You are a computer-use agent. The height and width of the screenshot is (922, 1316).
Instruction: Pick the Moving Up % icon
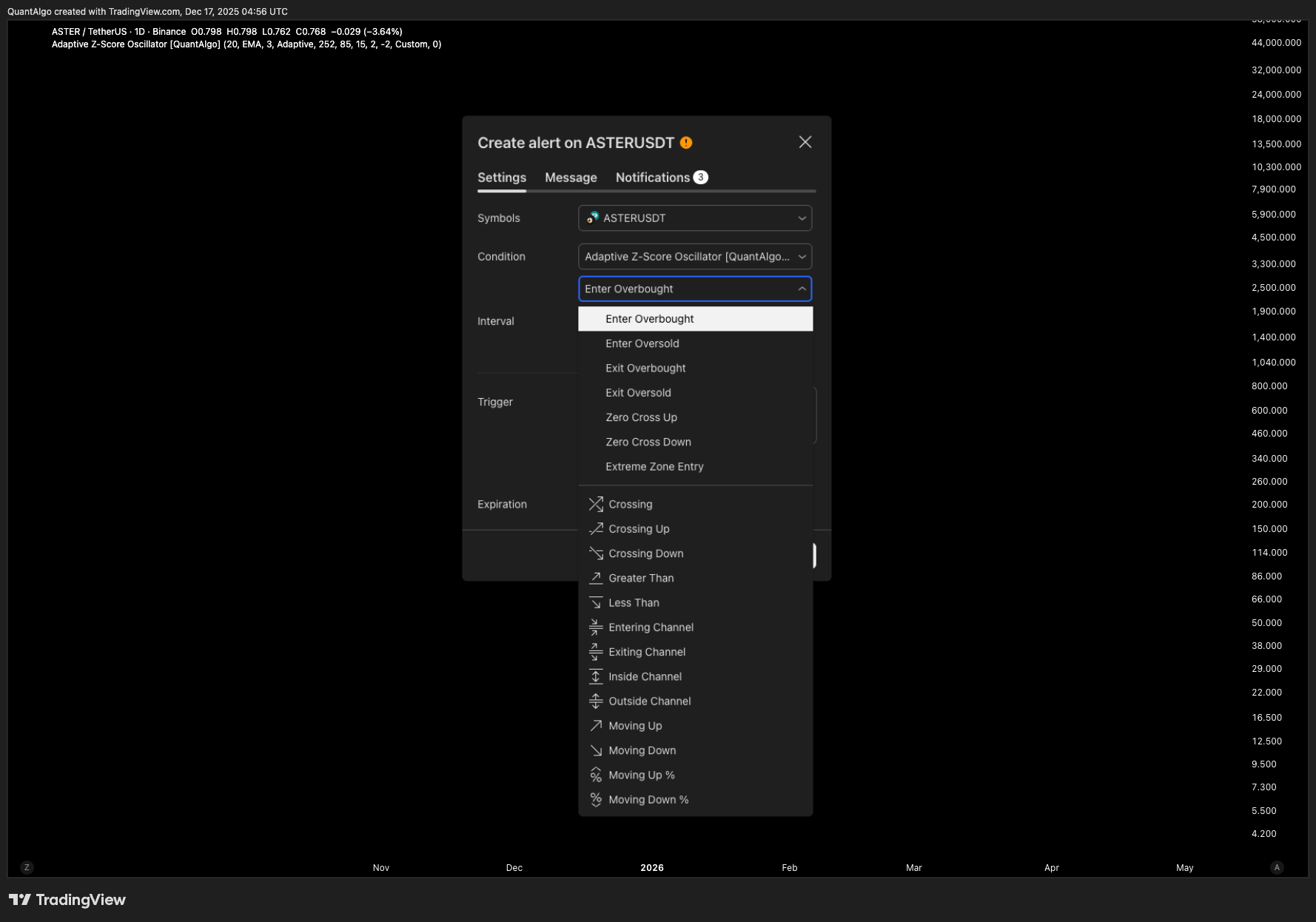[x=596, y=775]
